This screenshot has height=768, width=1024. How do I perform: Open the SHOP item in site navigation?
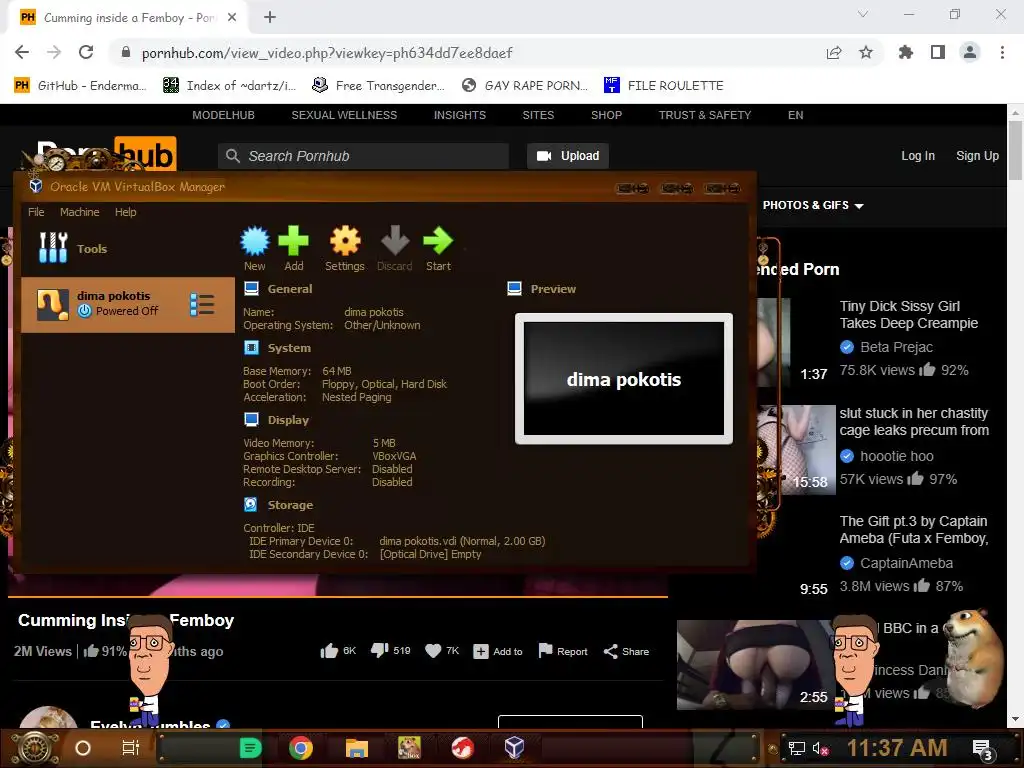606,115
